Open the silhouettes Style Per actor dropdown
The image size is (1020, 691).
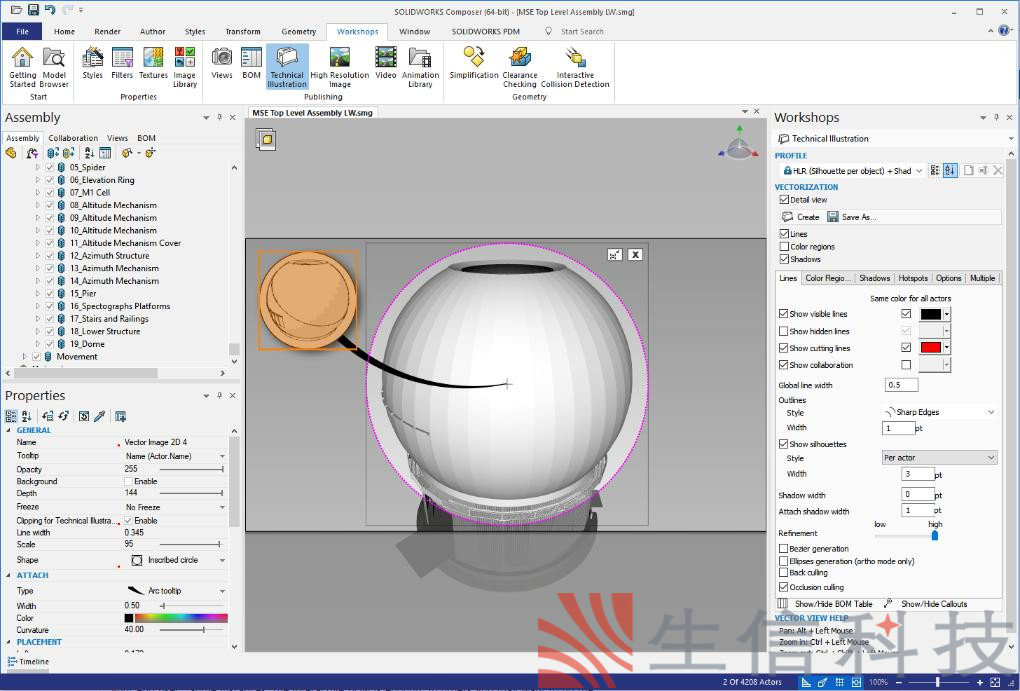939,458
